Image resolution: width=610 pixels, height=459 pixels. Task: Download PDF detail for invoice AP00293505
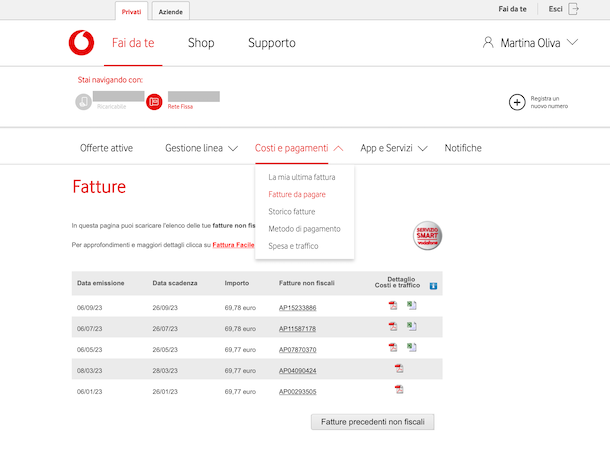399,389
